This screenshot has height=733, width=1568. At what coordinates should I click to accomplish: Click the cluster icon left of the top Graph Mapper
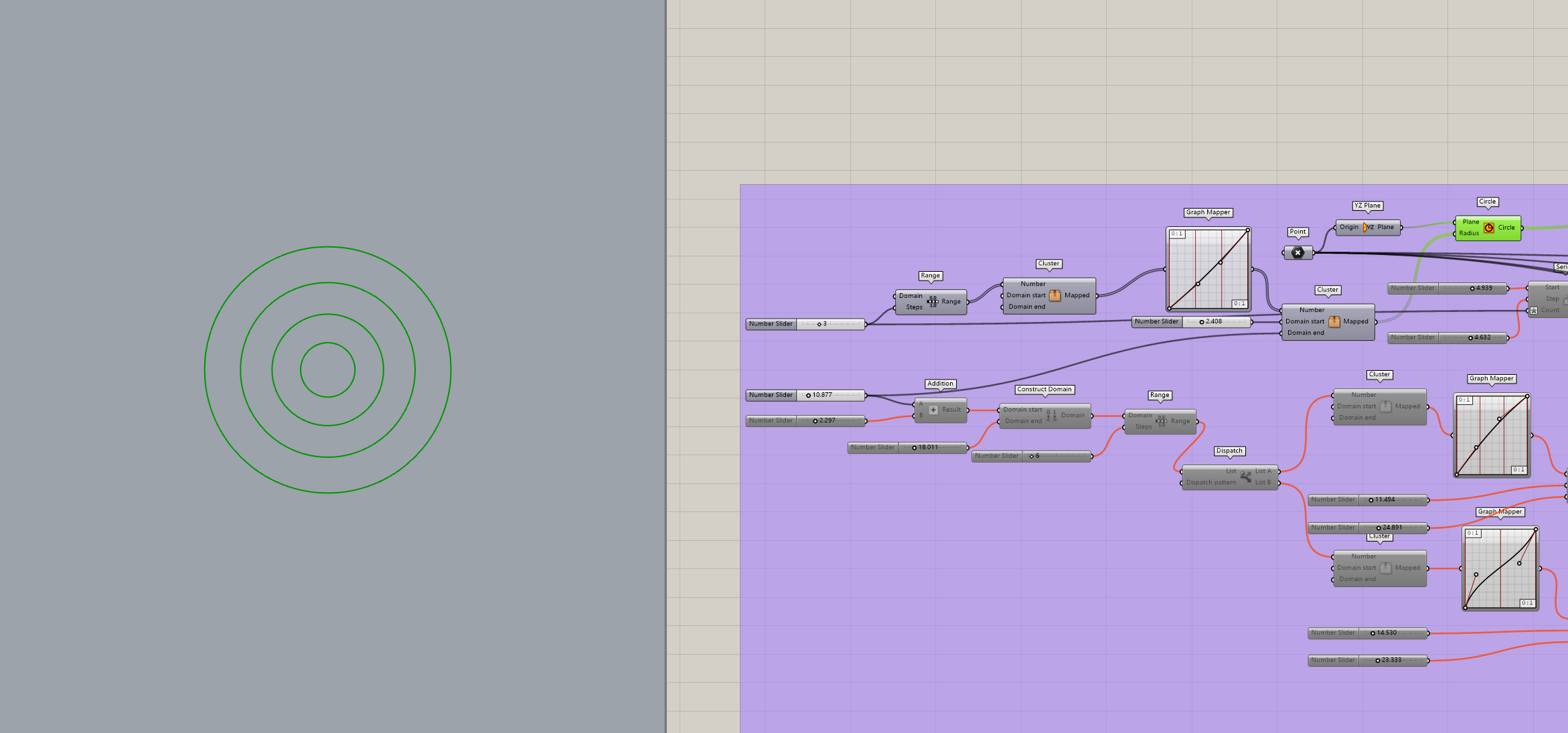pyautogui.click(x=1054, y=295)
